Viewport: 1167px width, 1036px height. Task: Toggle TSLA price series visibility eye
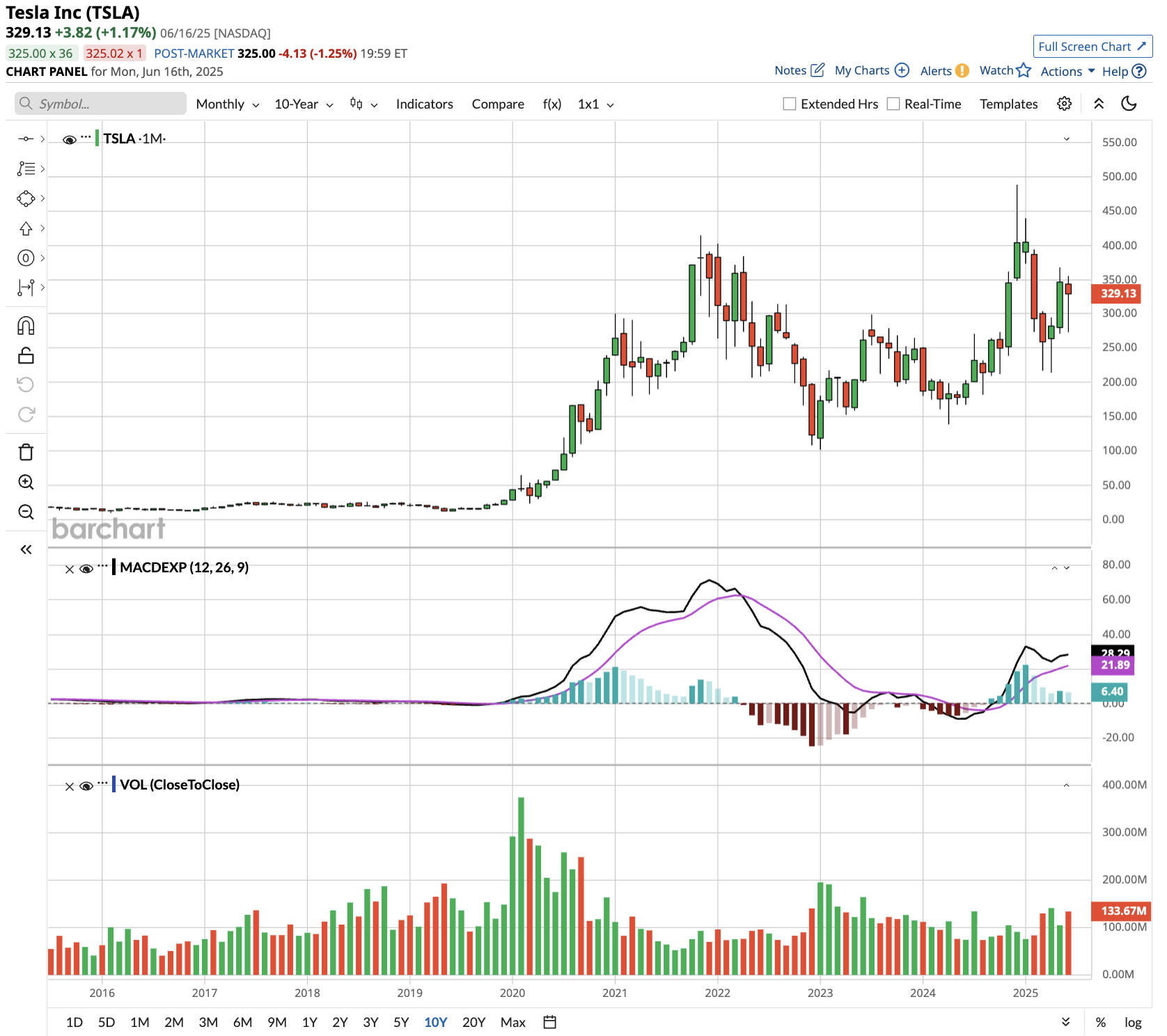tap(69, 140)
